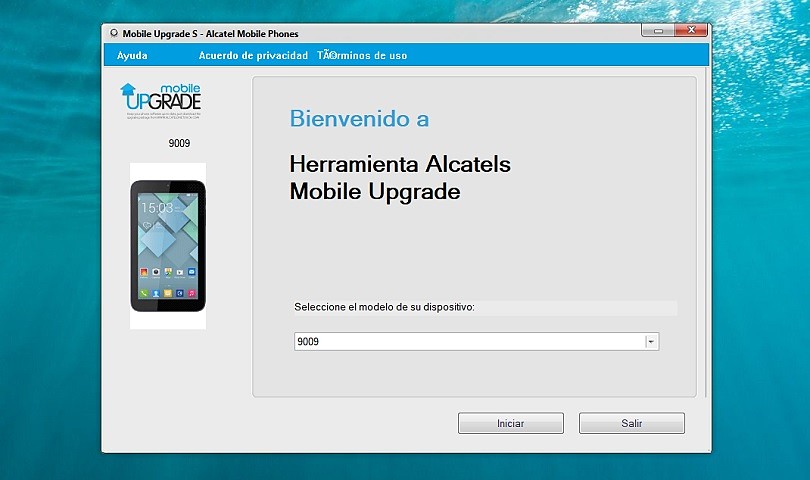Open the Ayuda menu
This screenshot has height=480, width=810.
point(132,55)
